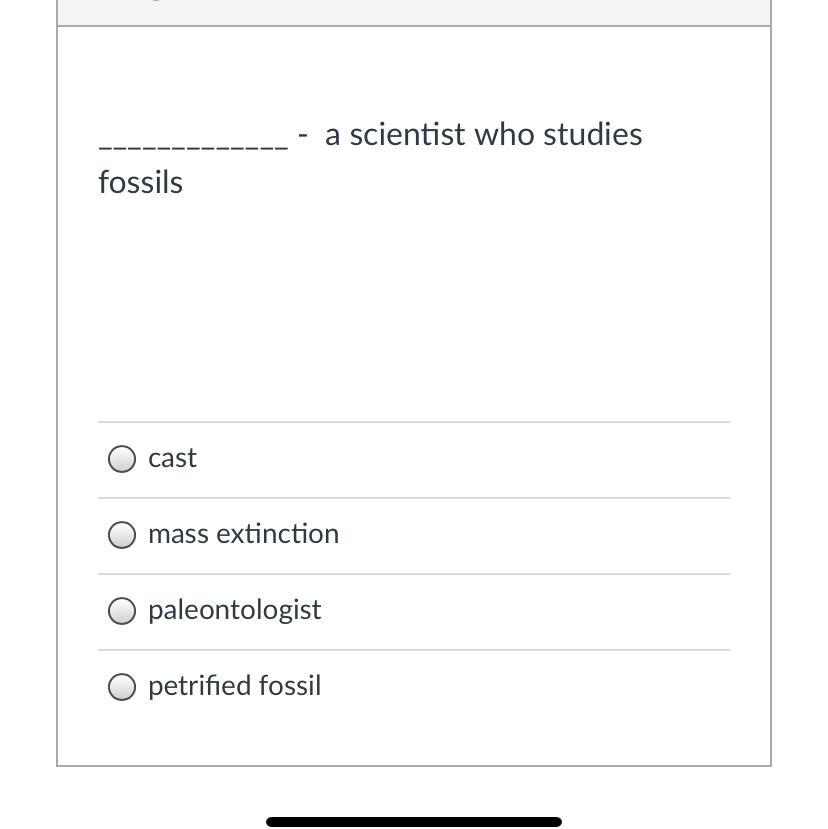Viewport: 828px width, 829px height.
Task: Select the 'cast' radio button
Action: pyautogui.click(x=122, y=459)
